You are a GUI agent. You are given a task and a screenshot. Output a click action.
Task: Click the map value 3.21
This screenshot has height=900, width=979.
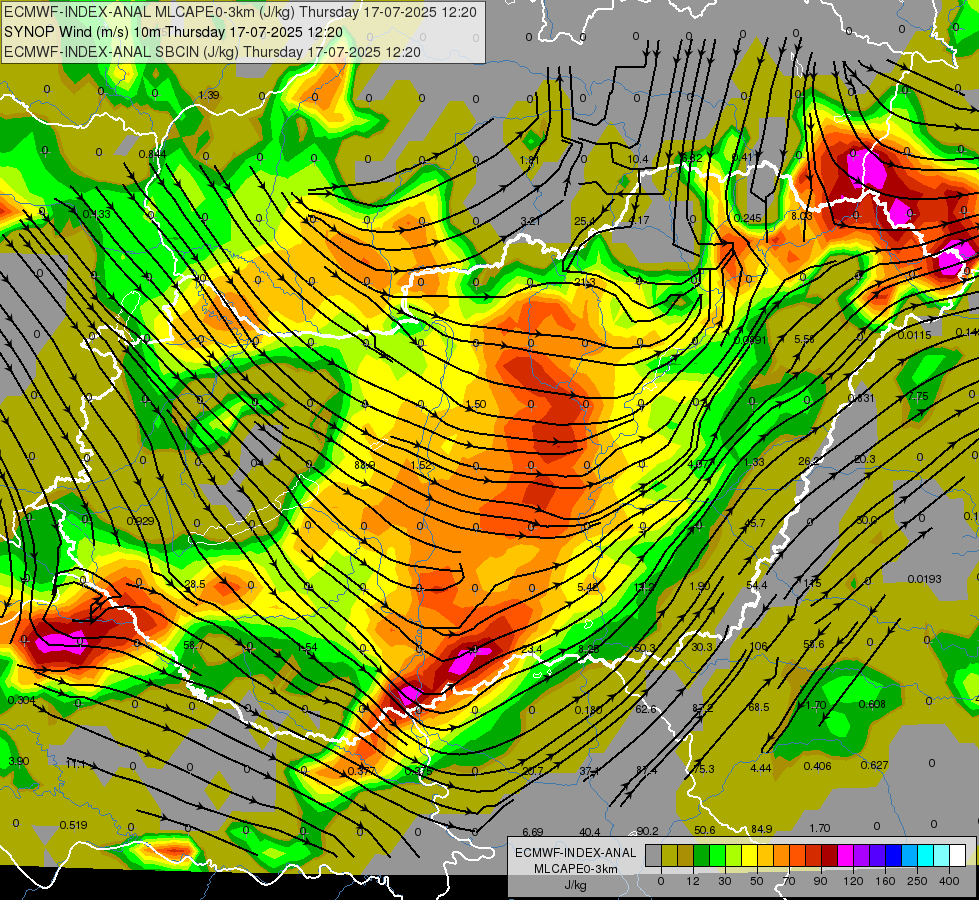530,221
